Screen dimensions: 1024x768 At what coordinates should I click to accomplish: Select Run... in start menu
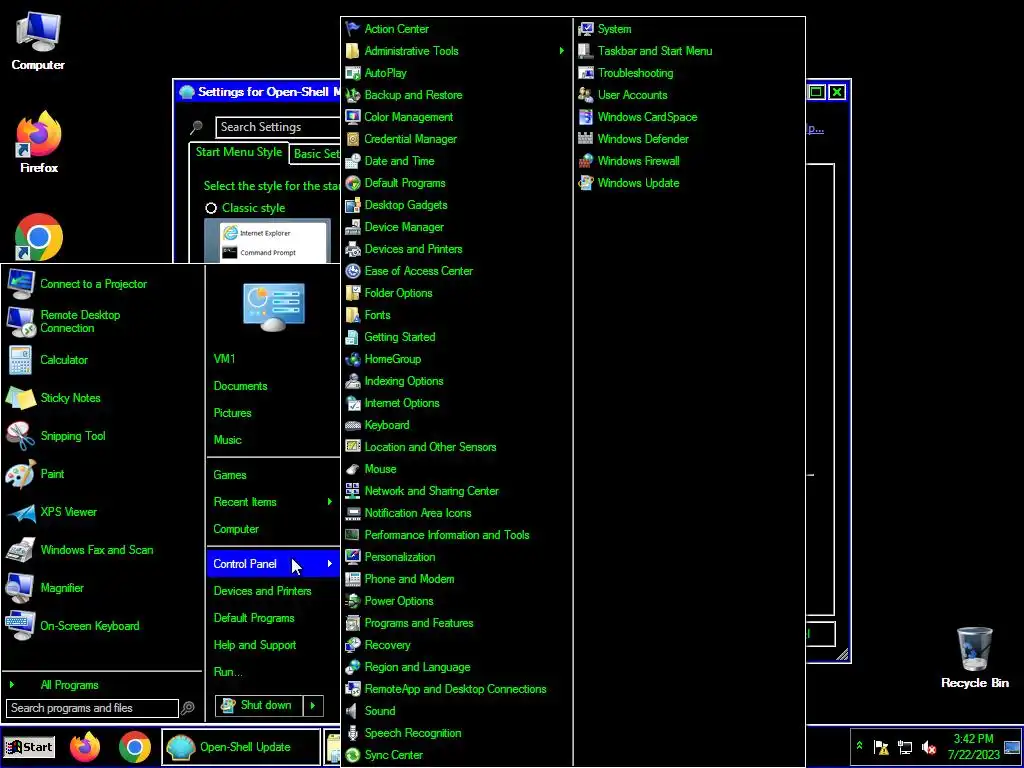point(228,671)
